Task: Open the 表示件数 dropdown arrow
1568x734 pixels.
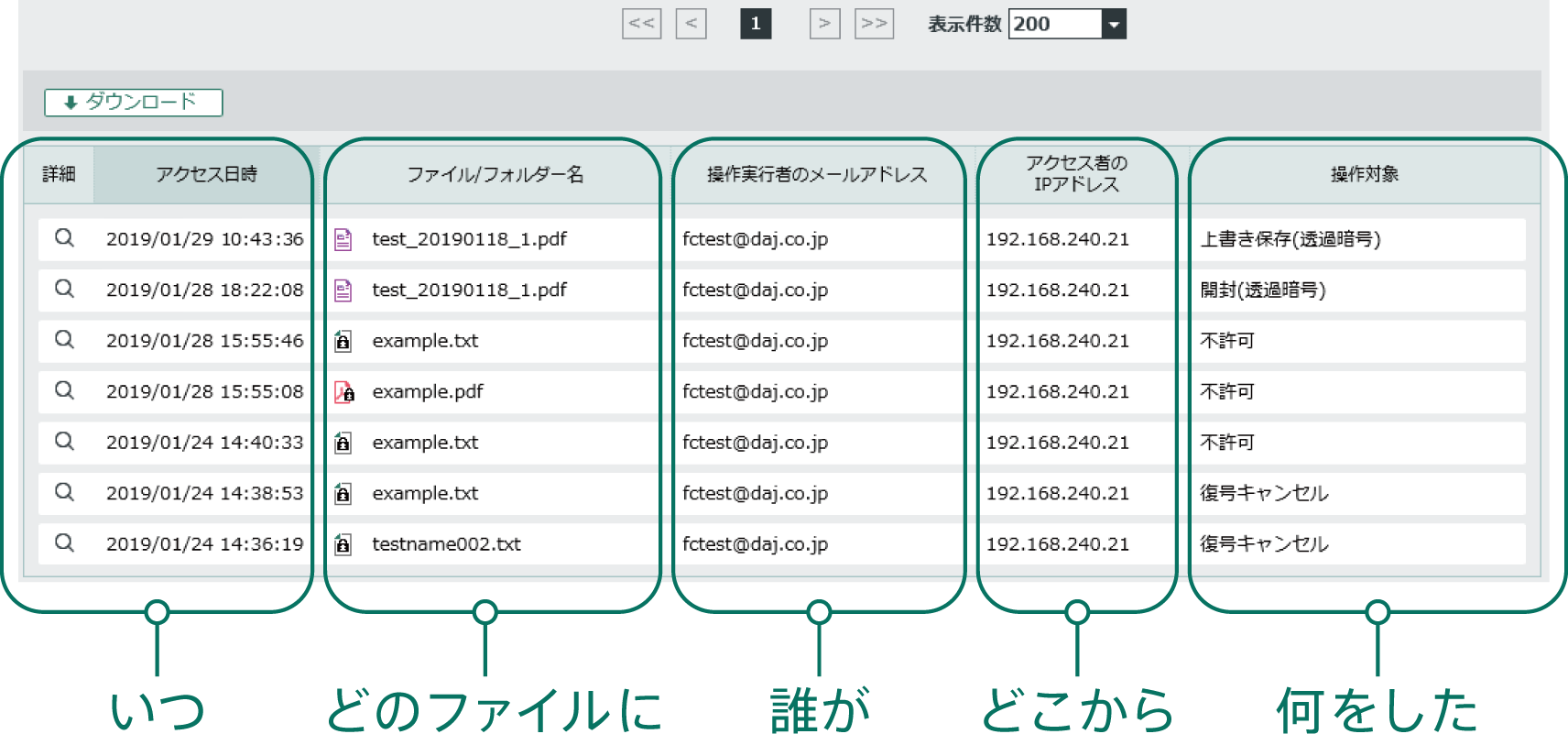Action: (1114, 24)
